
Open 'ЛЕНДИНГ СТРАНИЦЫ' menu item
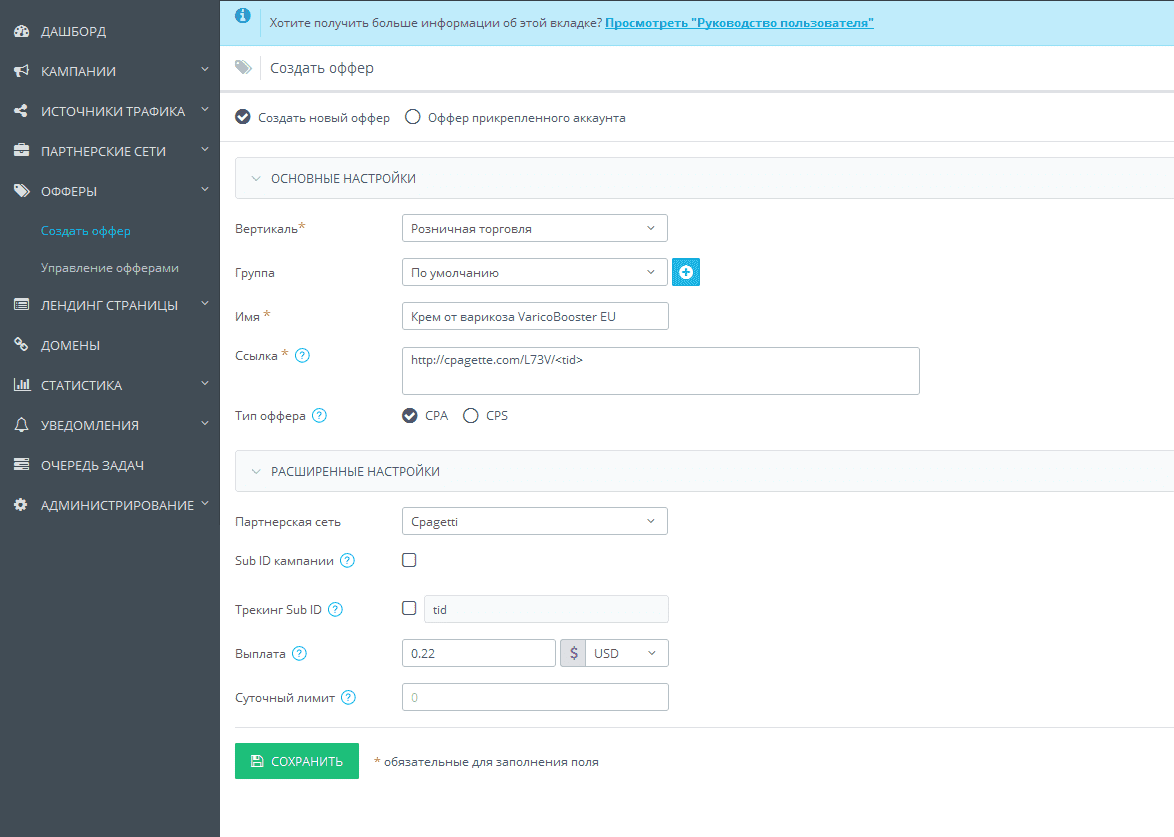pos(109,305)
